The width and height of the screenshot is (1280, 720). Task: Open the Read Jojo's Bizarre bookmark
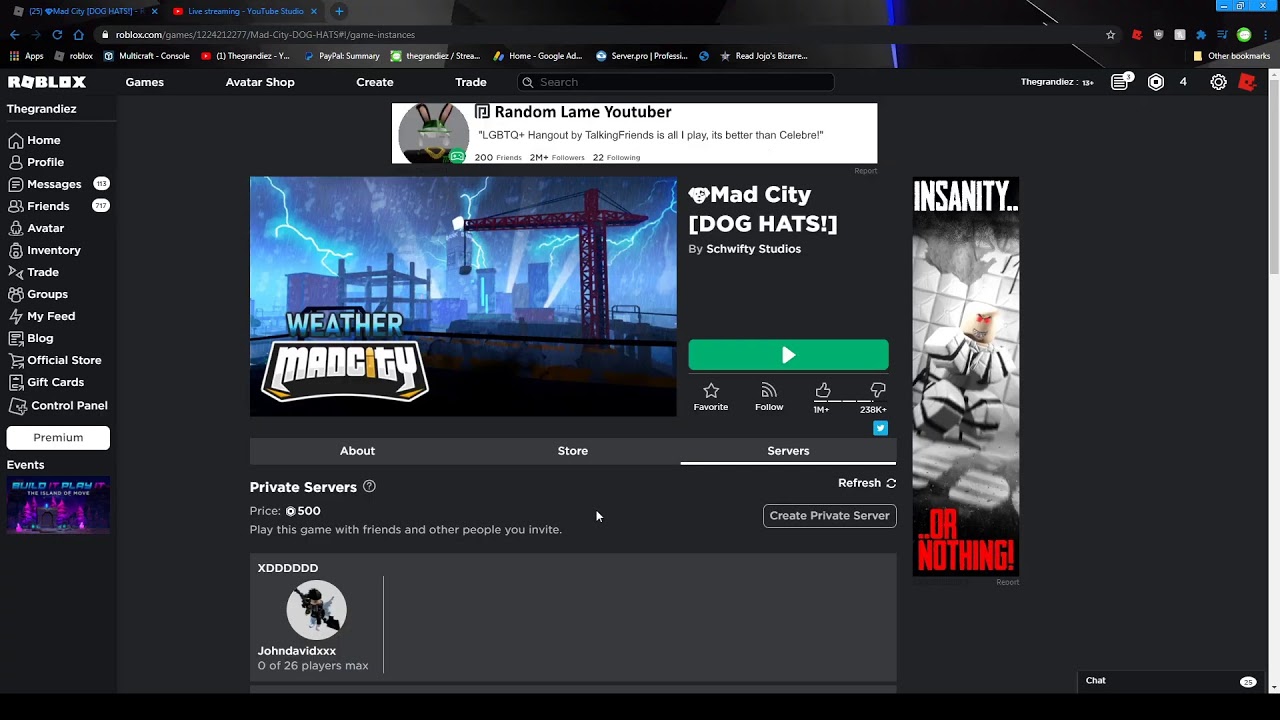(x=764, y=56)
